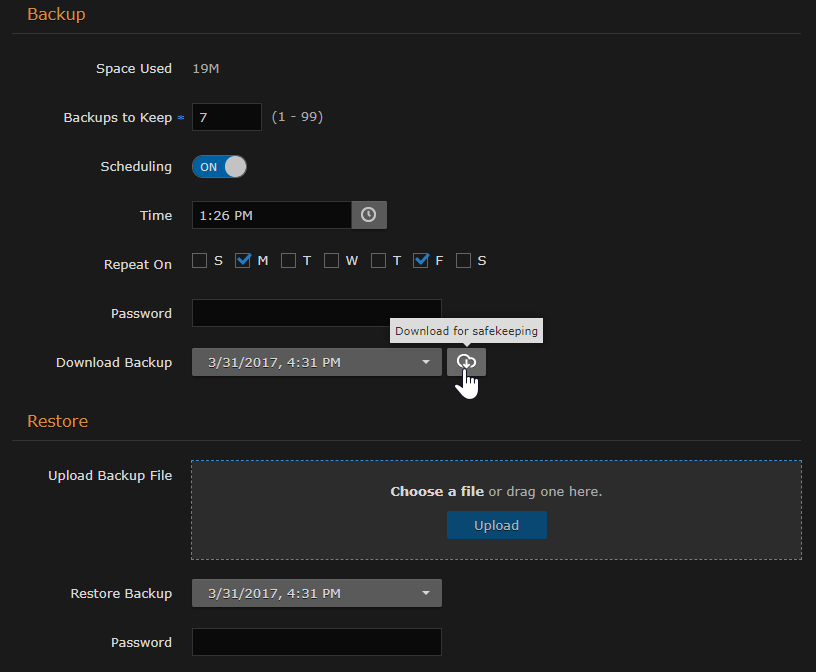Image resolution: width=816 pixels, height=672 pixels.
Task: Click the dropdown arrow on Restore Backup
Action: tap(426, 593)
